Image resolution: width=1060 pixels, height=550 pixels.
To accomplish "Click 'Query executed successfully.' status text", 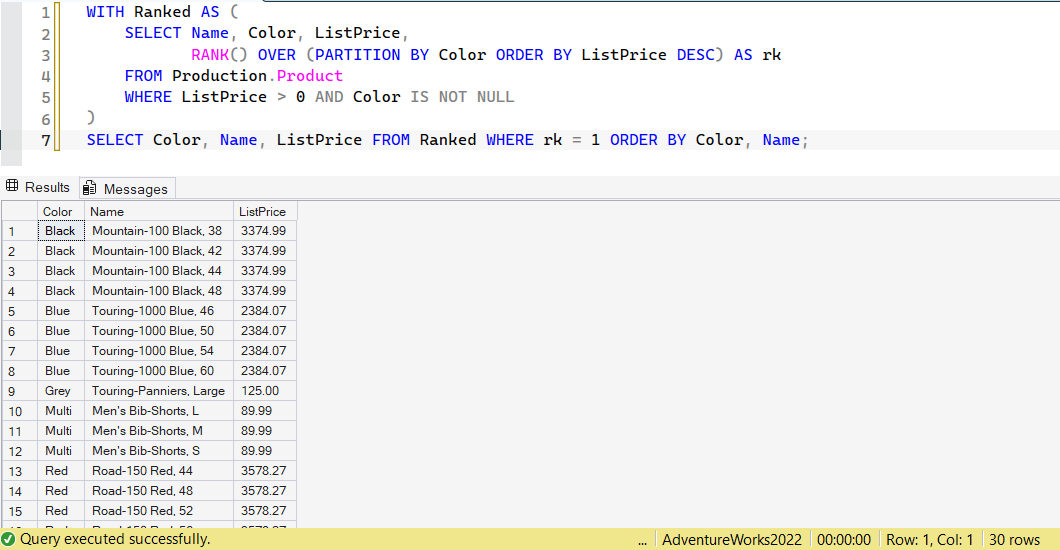I will tap(115, 539).
